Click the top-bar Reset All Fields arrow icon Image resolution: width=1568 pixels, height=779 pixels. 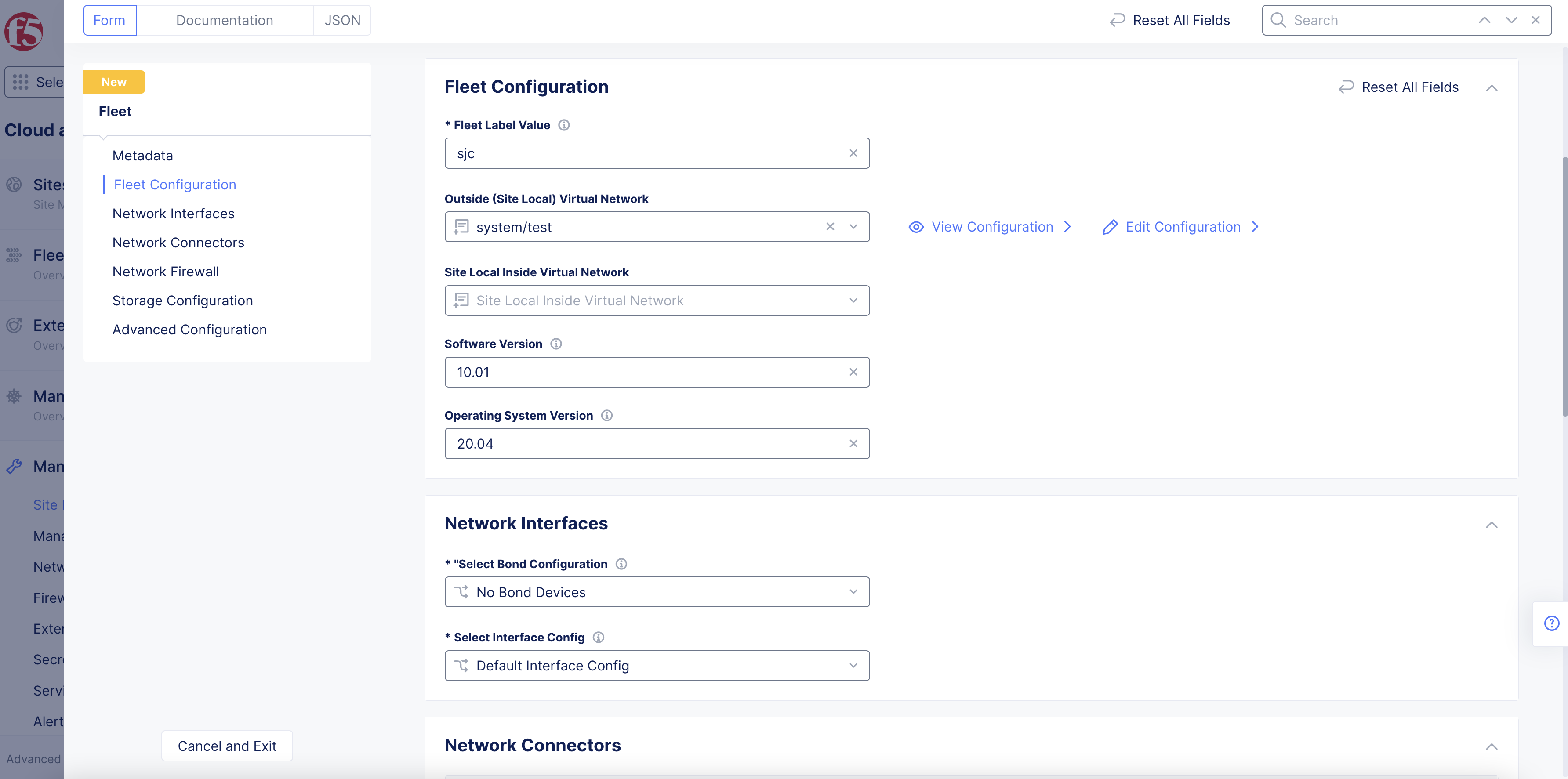point(1117,20)
